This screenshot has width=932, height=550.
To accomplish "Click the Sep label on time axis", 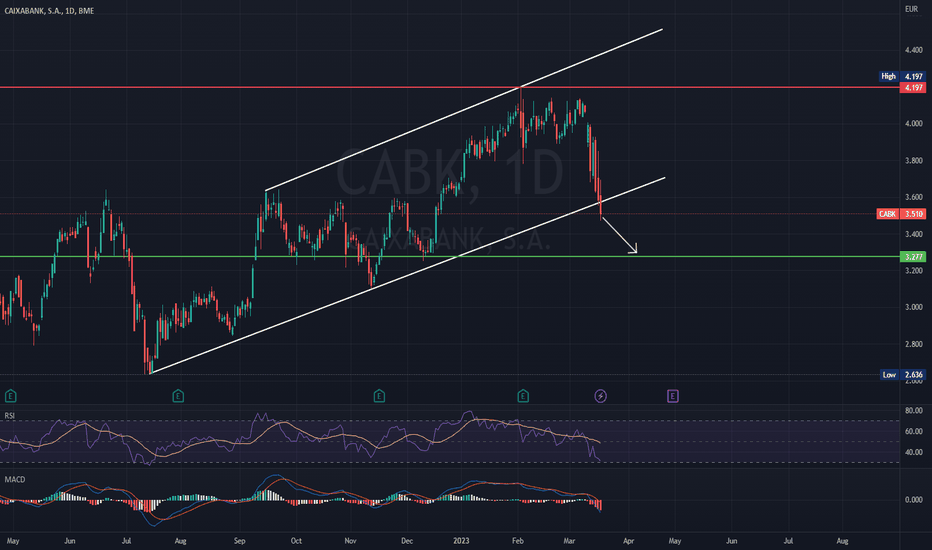I will (x=240, y=541).
